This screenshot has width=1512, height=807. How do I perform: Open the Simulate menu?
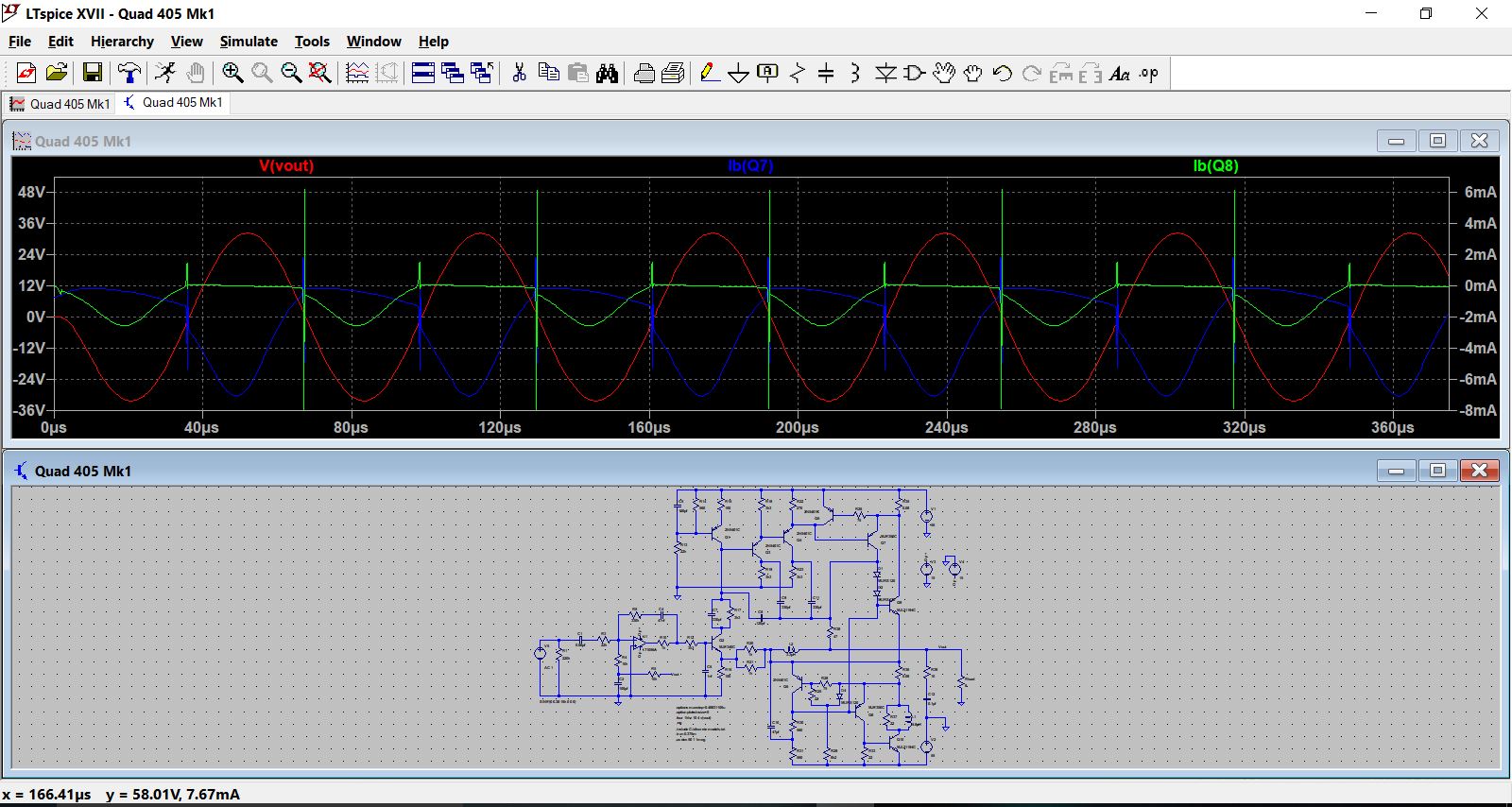(x=249, y=42)
